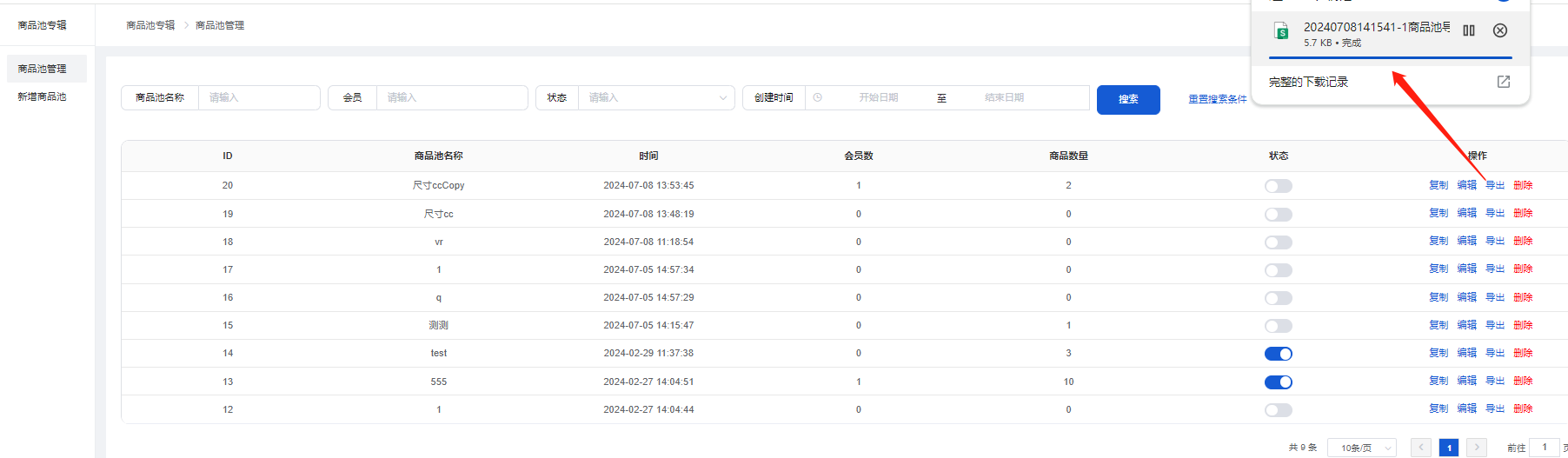The image size is (1568, 458).
Task: Delete pool ID 12 using 删除 link
Action: click(x=1523, y=408)
